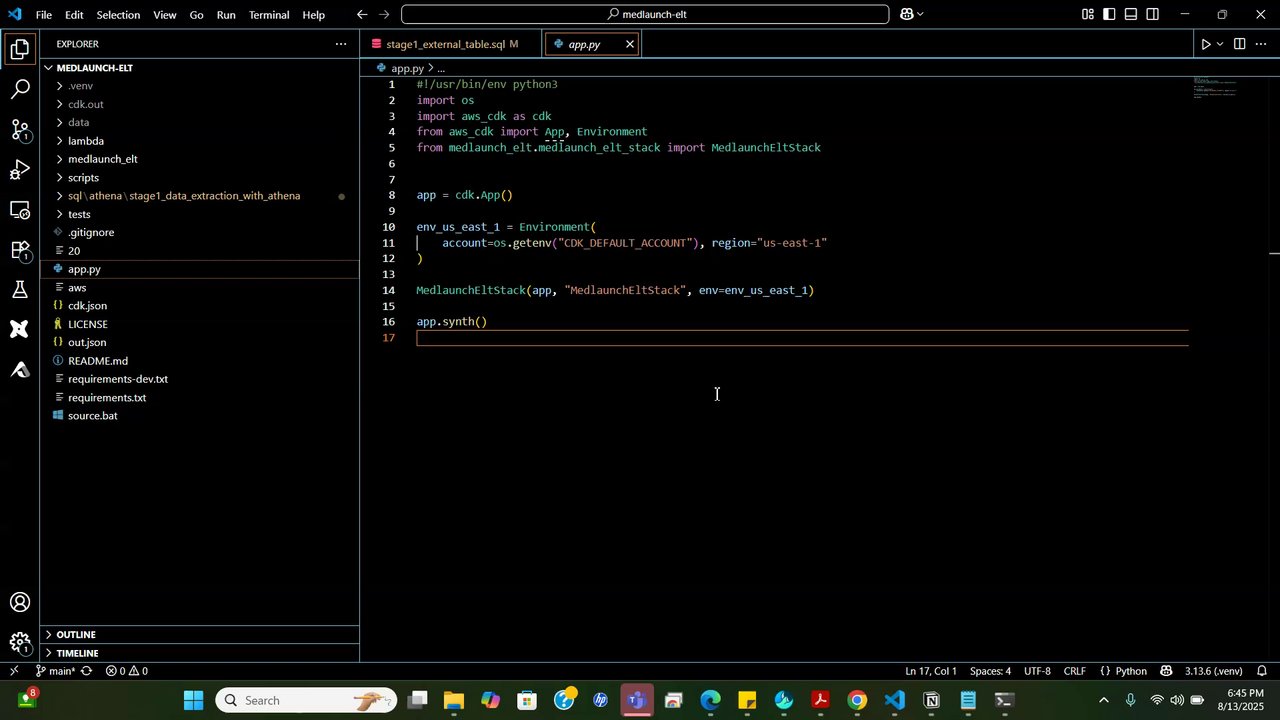The height and width of the screenshot is (720, 1280).
Task: Click the Split Editor Right icon
Action: pos(1239,44)
